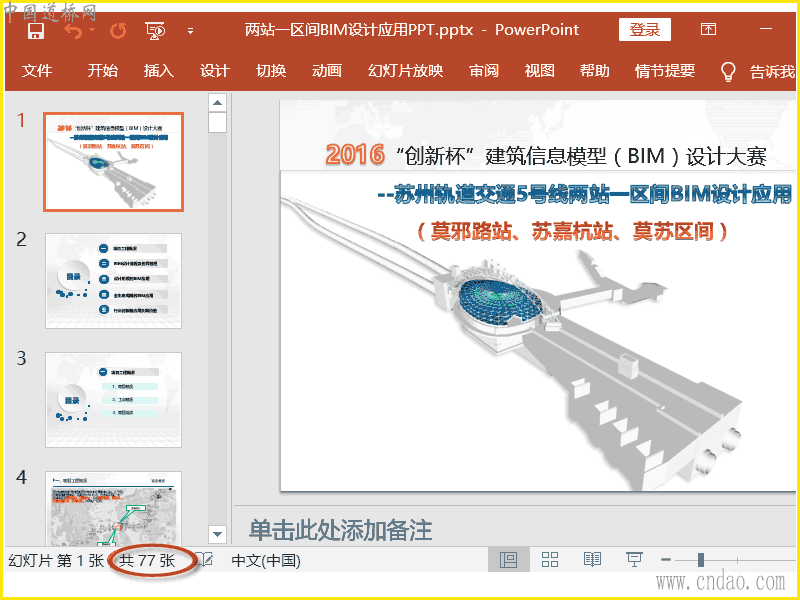Screen dimensions: 800x600
Task: Click the blue 苏州轨道交通5号线 subtitle
Action: pos(585,195)
